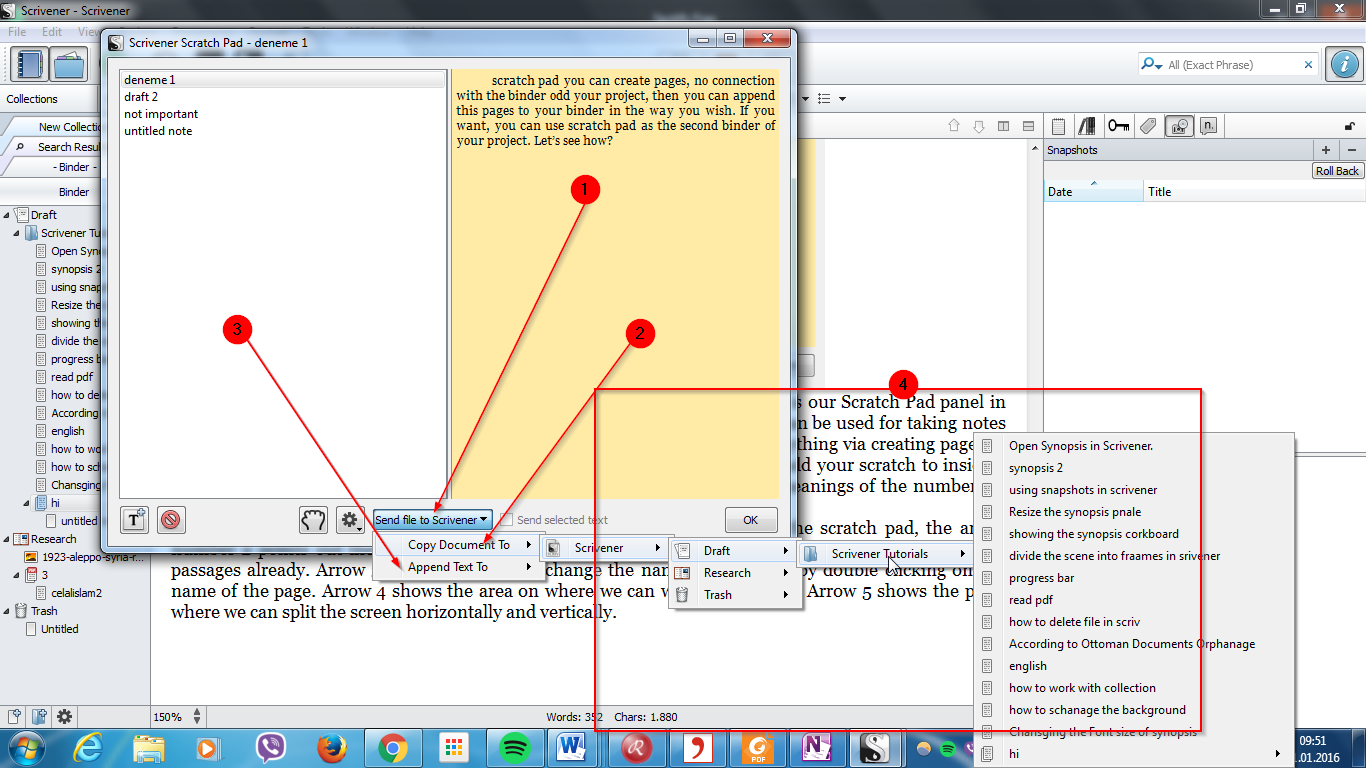Screen dimensions: 1366x768
Task: Create a new note with the T+ icon
Action: click(134, 520)
